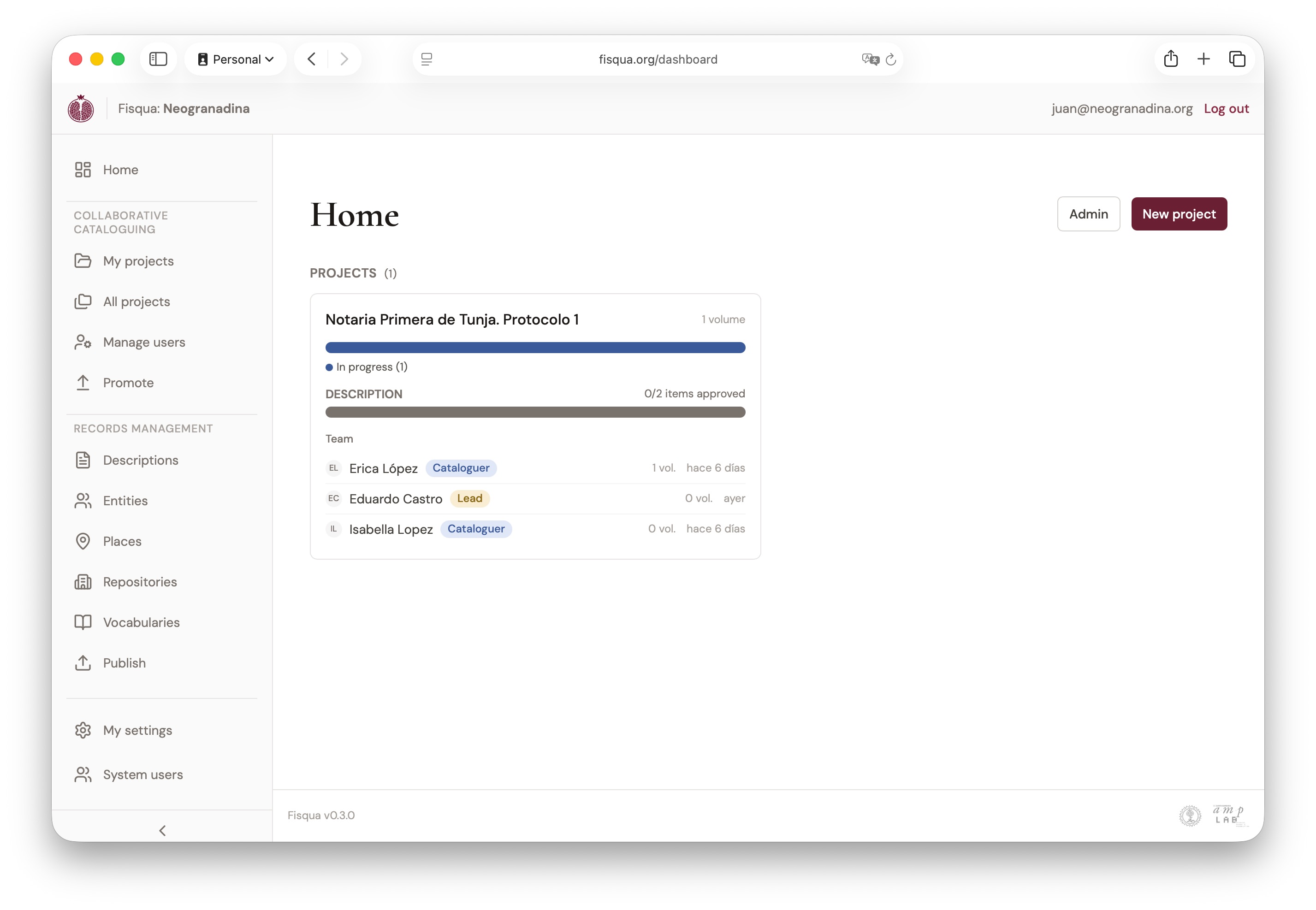The image size is (1316, 910).
Task: Click the EL avatar for Erica López
Action: [333, 468]
